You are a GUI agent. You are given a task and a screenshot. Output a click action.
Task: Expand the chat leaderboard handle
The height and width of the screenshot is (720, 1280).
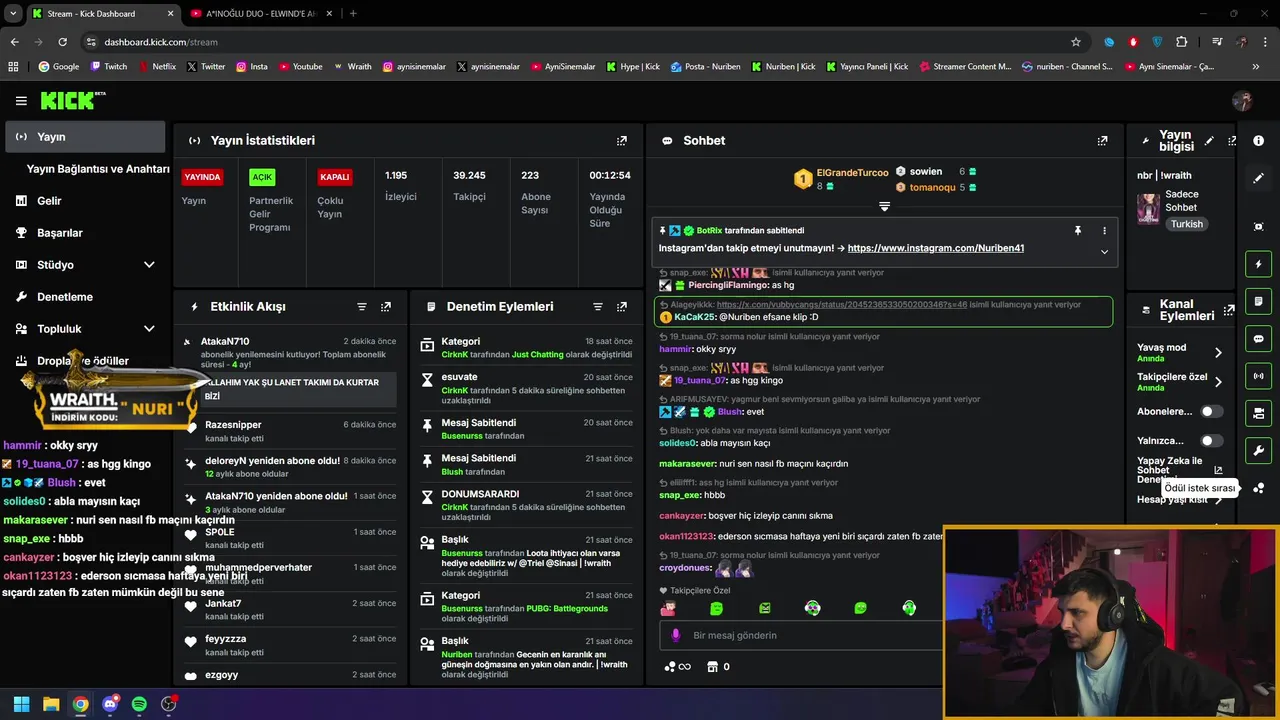884,206
